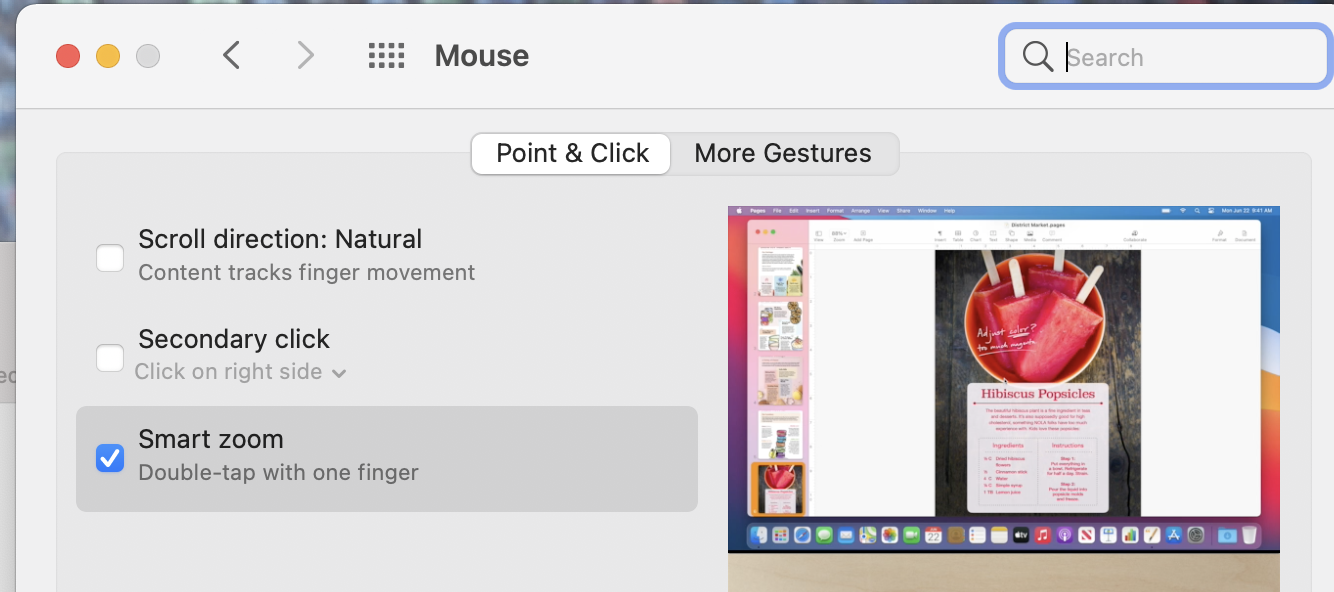Select the Media icon in the Pages preview toolbar

1028,234
